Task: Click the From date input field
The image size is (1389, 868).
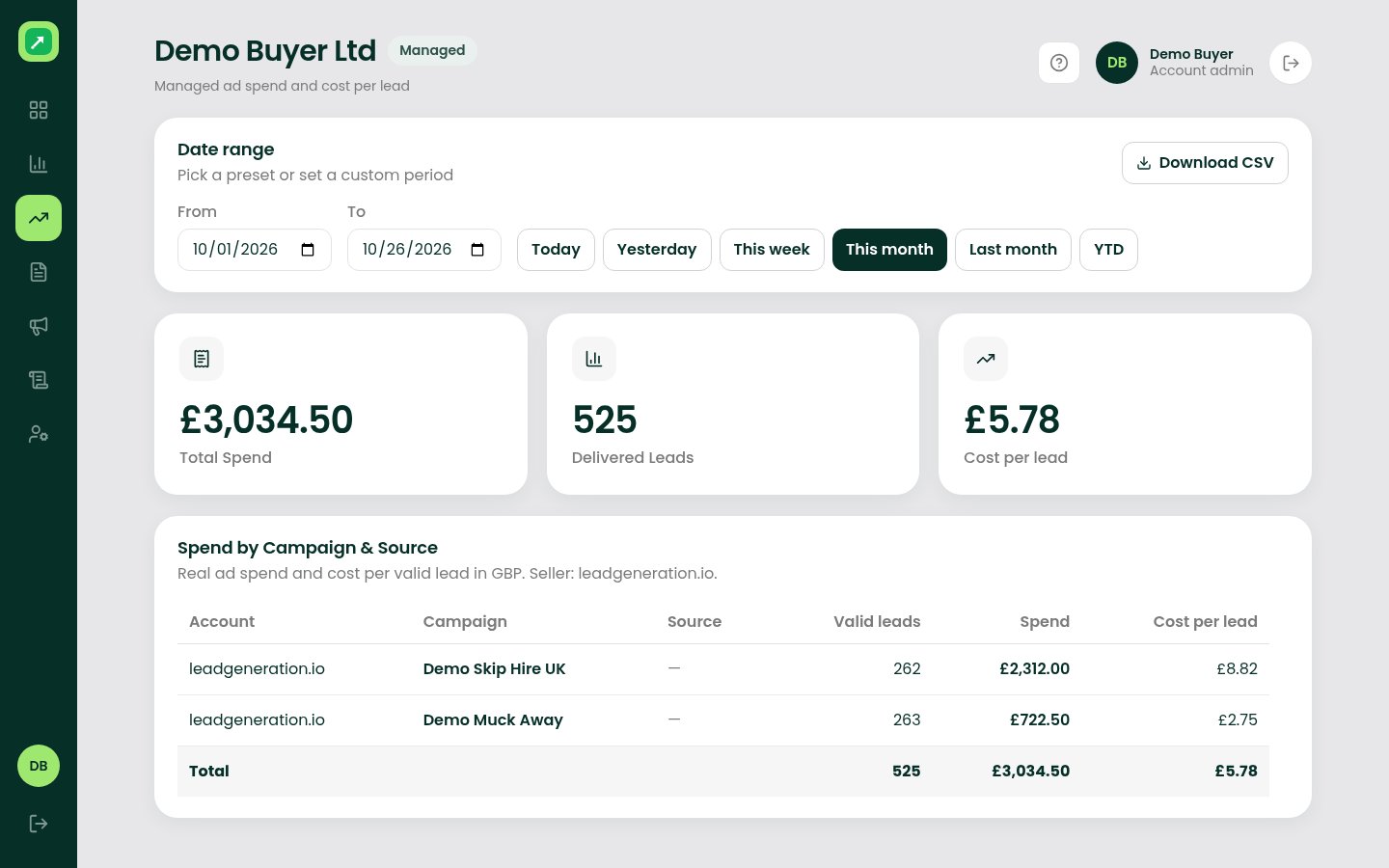Action: tap(255, 250)
